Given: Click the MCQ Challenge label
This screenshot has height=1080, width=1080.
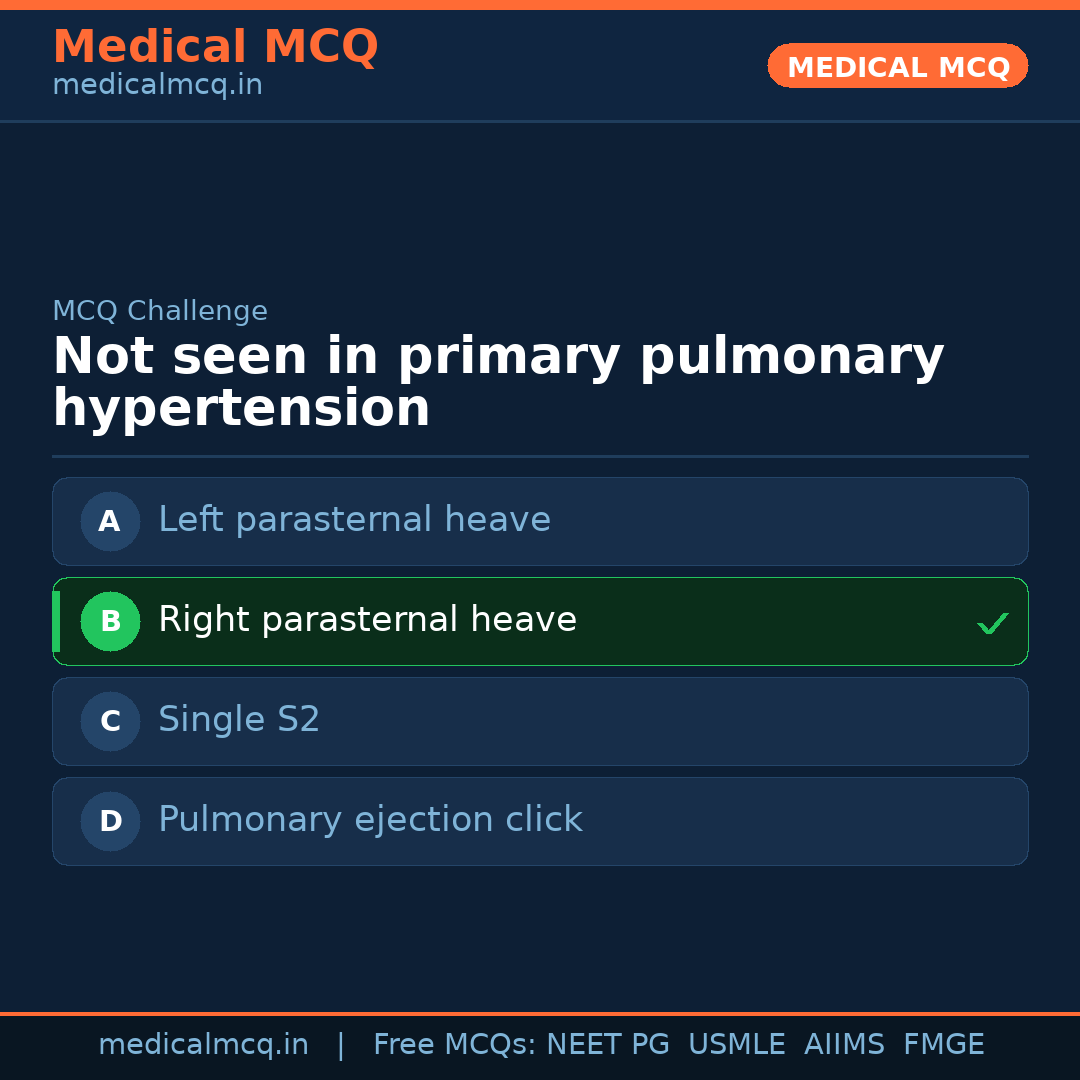Looking at the screenshot, I should (160, 311).
